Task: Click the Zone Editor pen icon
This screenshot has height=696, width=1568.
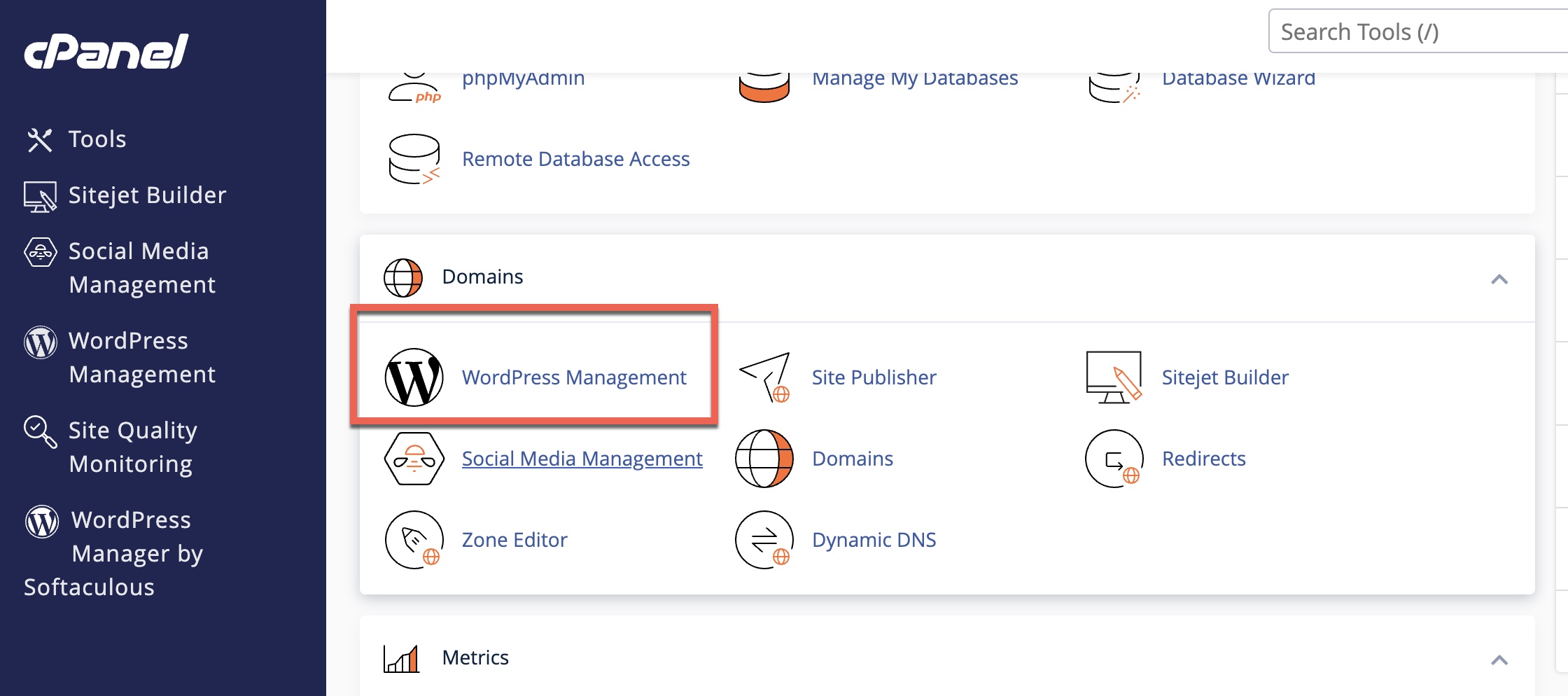Action: [x=414, y=540]
